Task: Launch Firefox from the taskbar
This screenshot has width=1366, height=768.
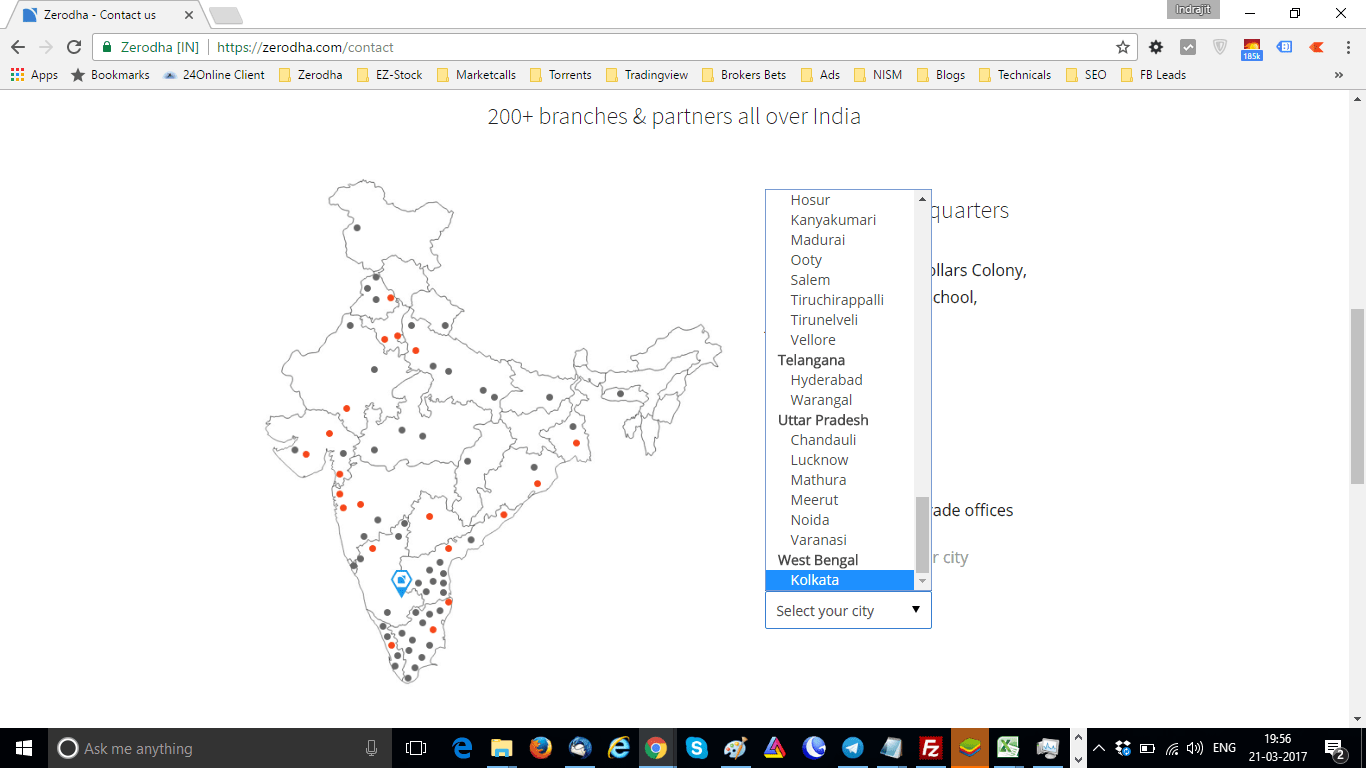Action: (540, 748)
